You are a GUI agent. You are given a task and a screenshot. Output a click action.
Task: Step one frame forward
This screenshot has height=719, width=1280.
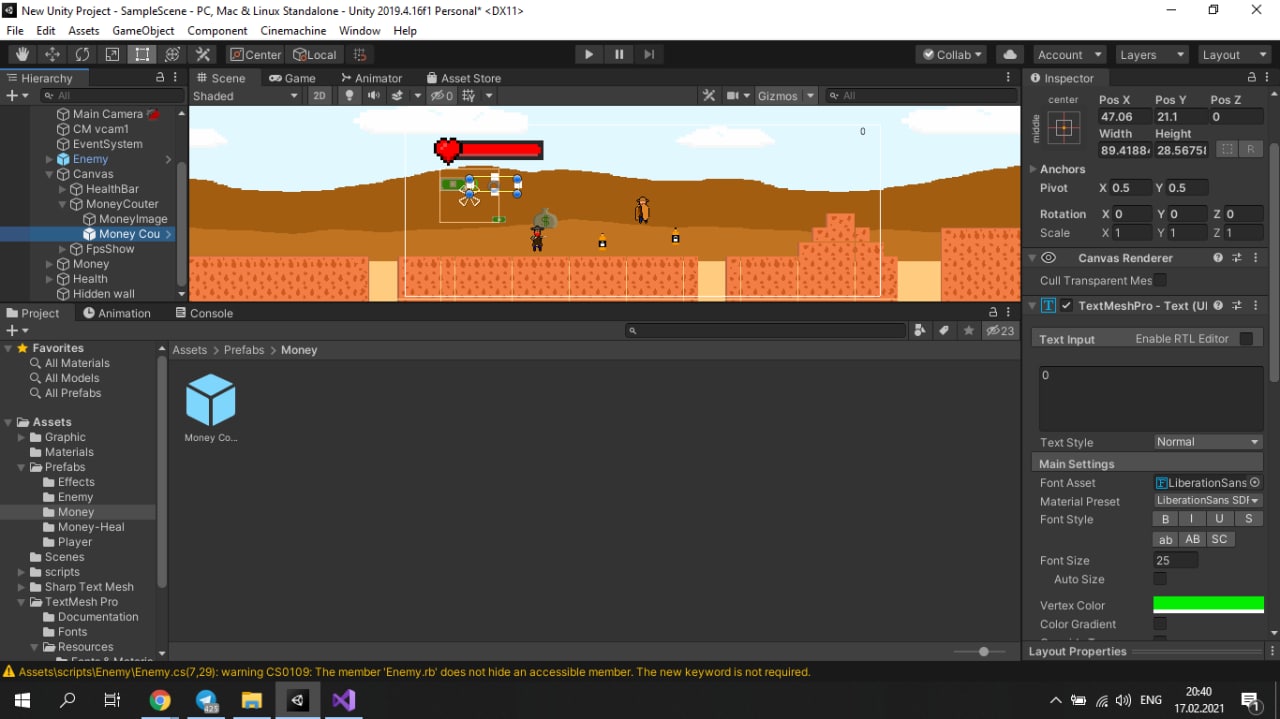649,55
